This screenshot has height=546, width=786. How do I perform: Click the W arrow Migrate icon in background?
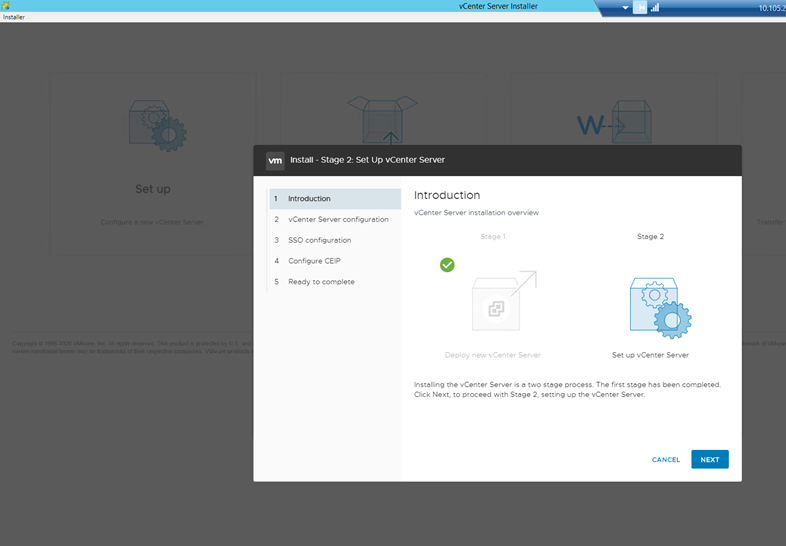click(614, 122)
